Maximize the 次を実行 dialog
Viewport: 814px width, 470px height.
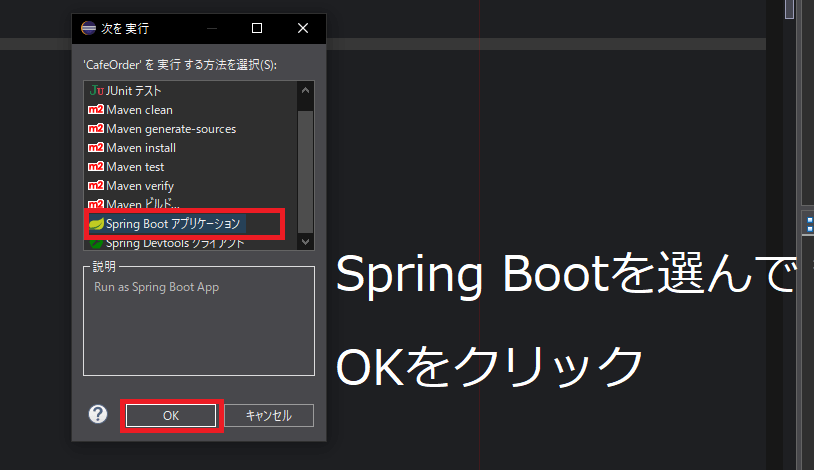pos(257,28)
